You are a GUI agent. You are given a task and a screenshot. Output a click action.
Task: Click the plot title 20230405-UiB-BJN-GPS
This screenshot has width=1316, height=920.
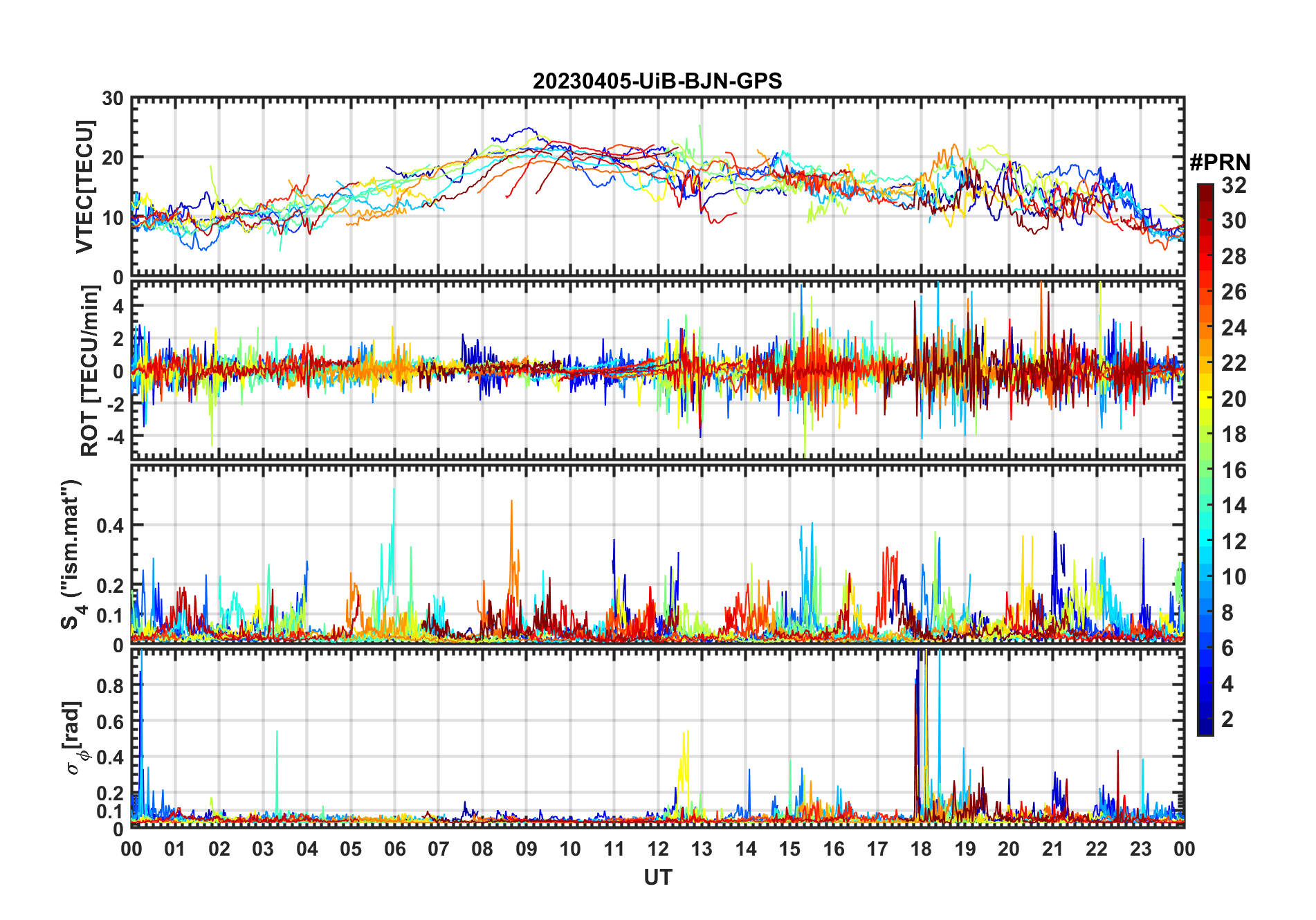point(657,81)
